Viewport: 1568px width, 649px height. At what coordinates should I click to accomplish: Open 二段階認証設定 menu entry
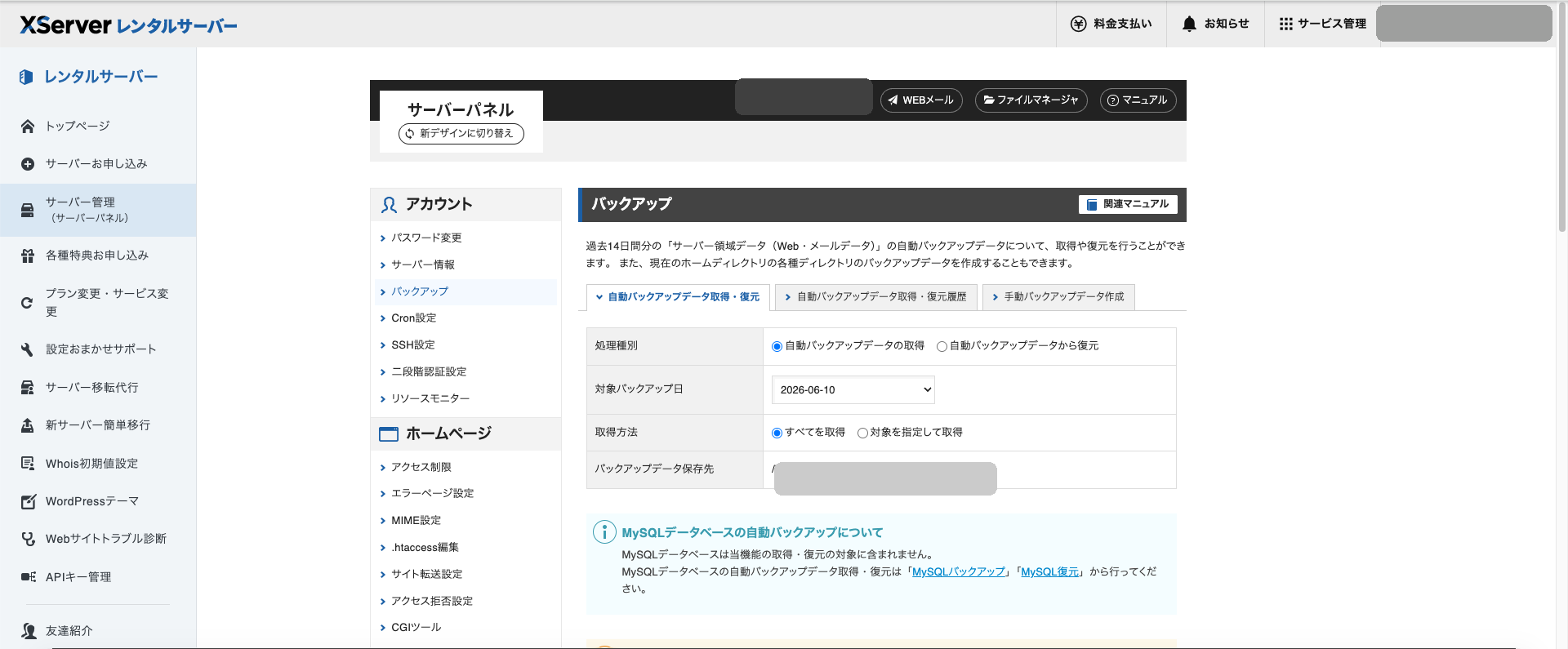click(429, 371)
